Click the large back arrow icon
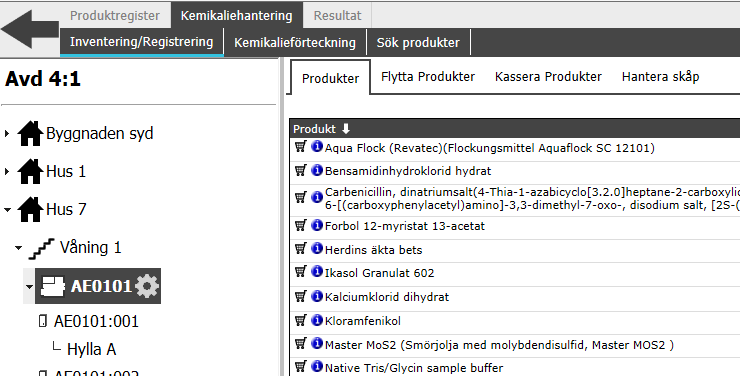The width and height of the screenshot is (740, 376). pos(30,29)
